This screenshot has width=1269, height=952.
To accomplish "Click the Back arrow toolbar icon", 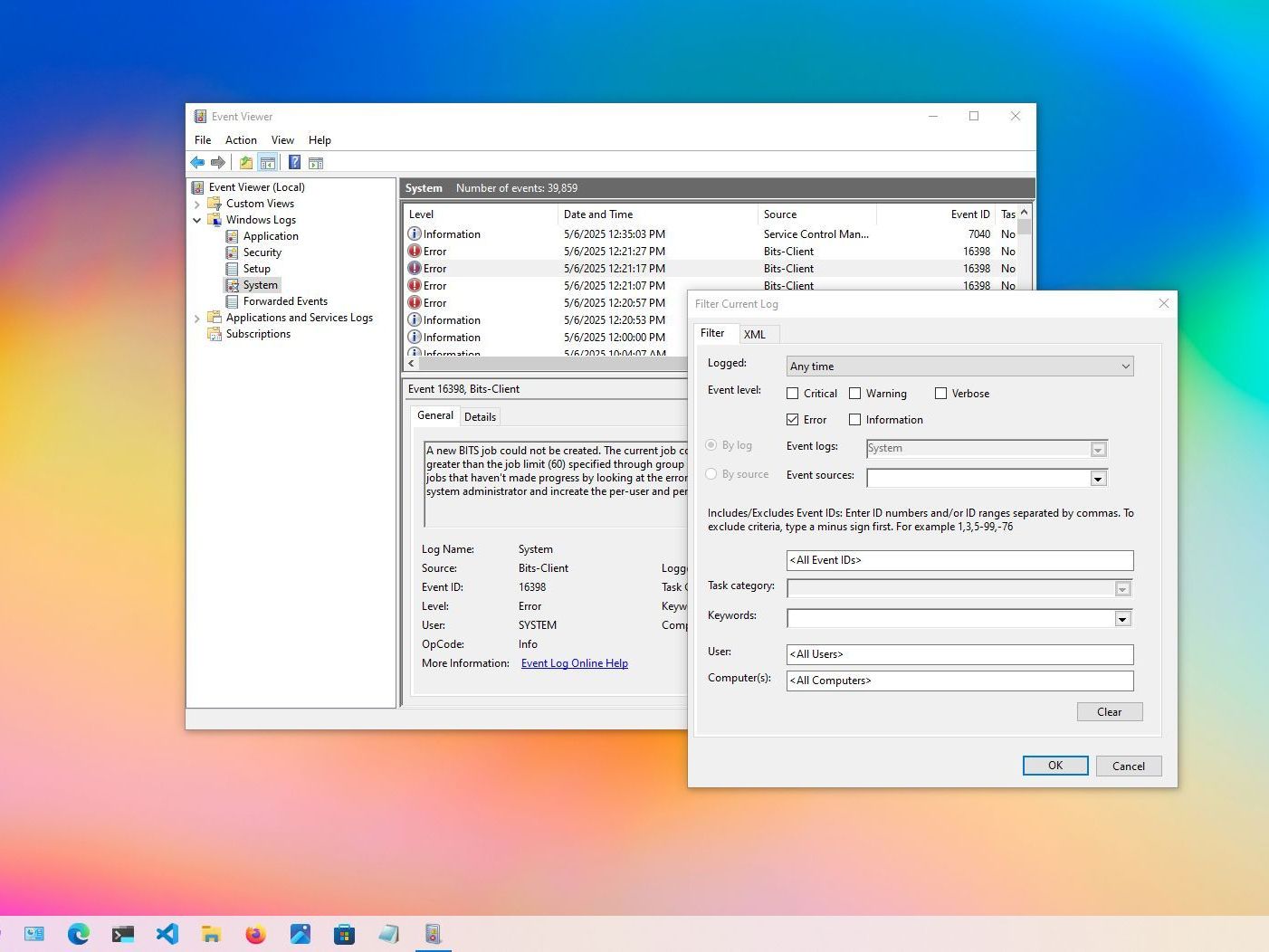I will 197,163.
